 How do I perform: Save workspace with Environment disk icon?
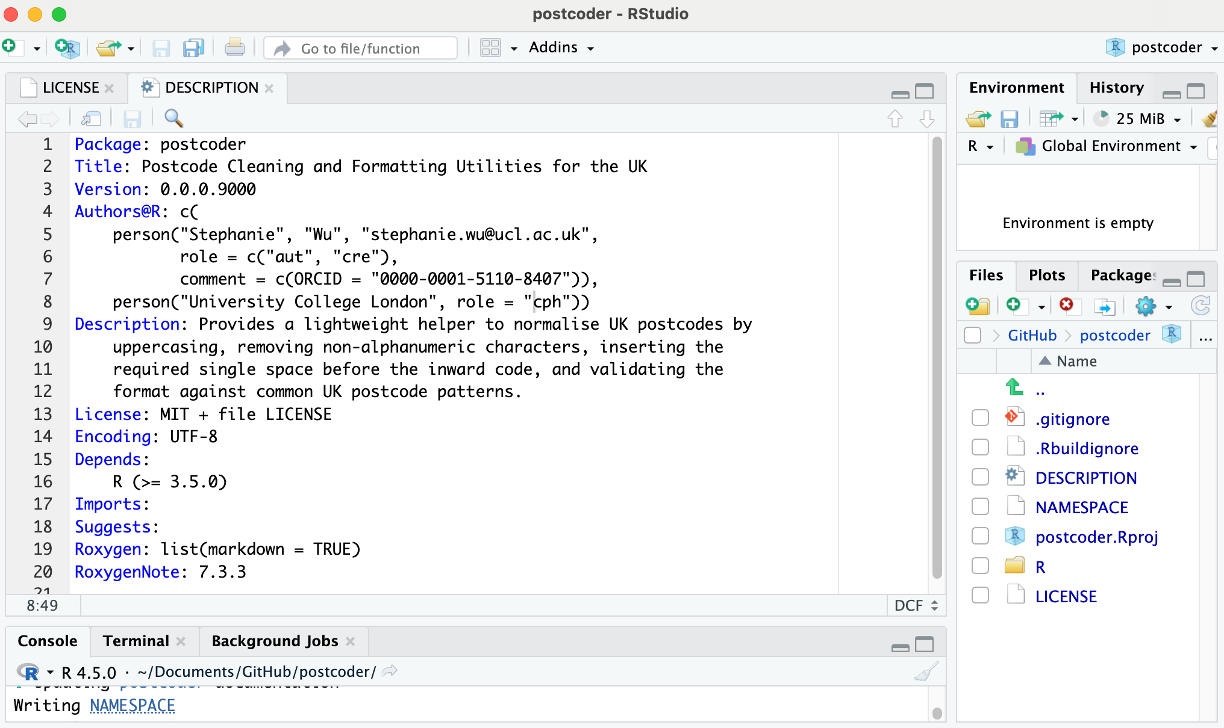tap(1010, 119)
